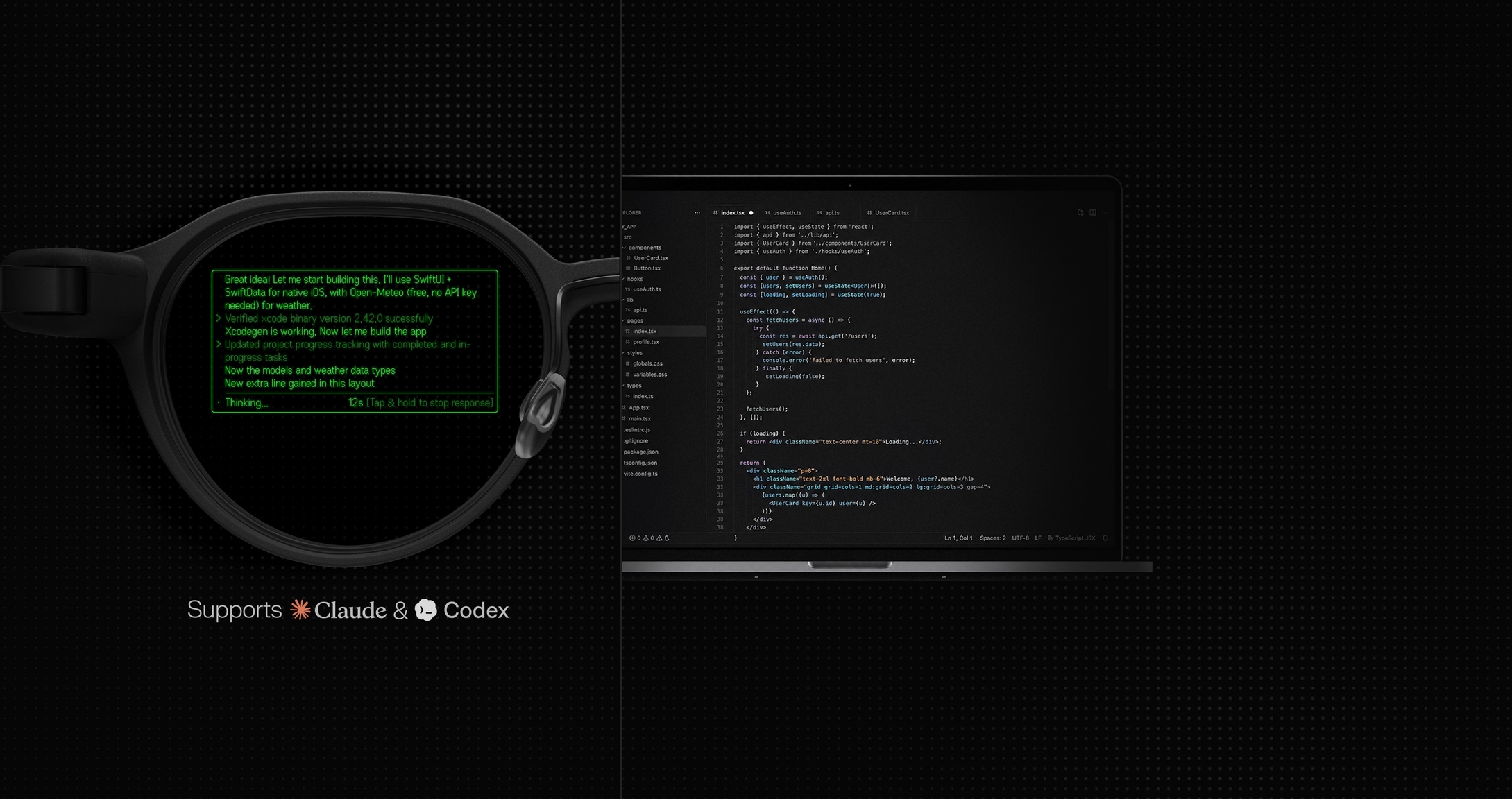Click TypeScript JSX language mode
The width and height of the screenshot is (1512, 799).
1075,538
